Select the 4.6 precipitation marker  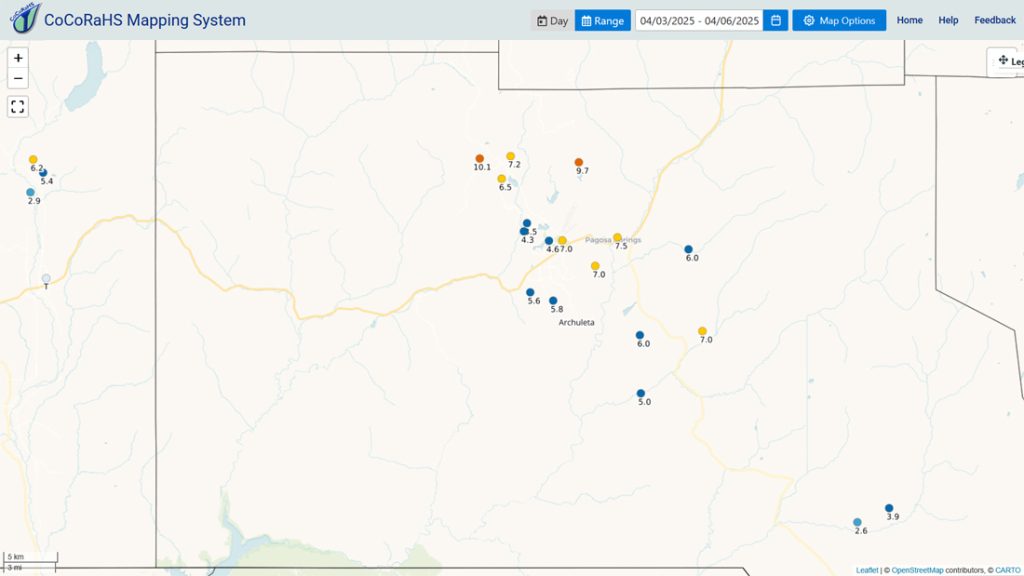[x=549, y=241]
